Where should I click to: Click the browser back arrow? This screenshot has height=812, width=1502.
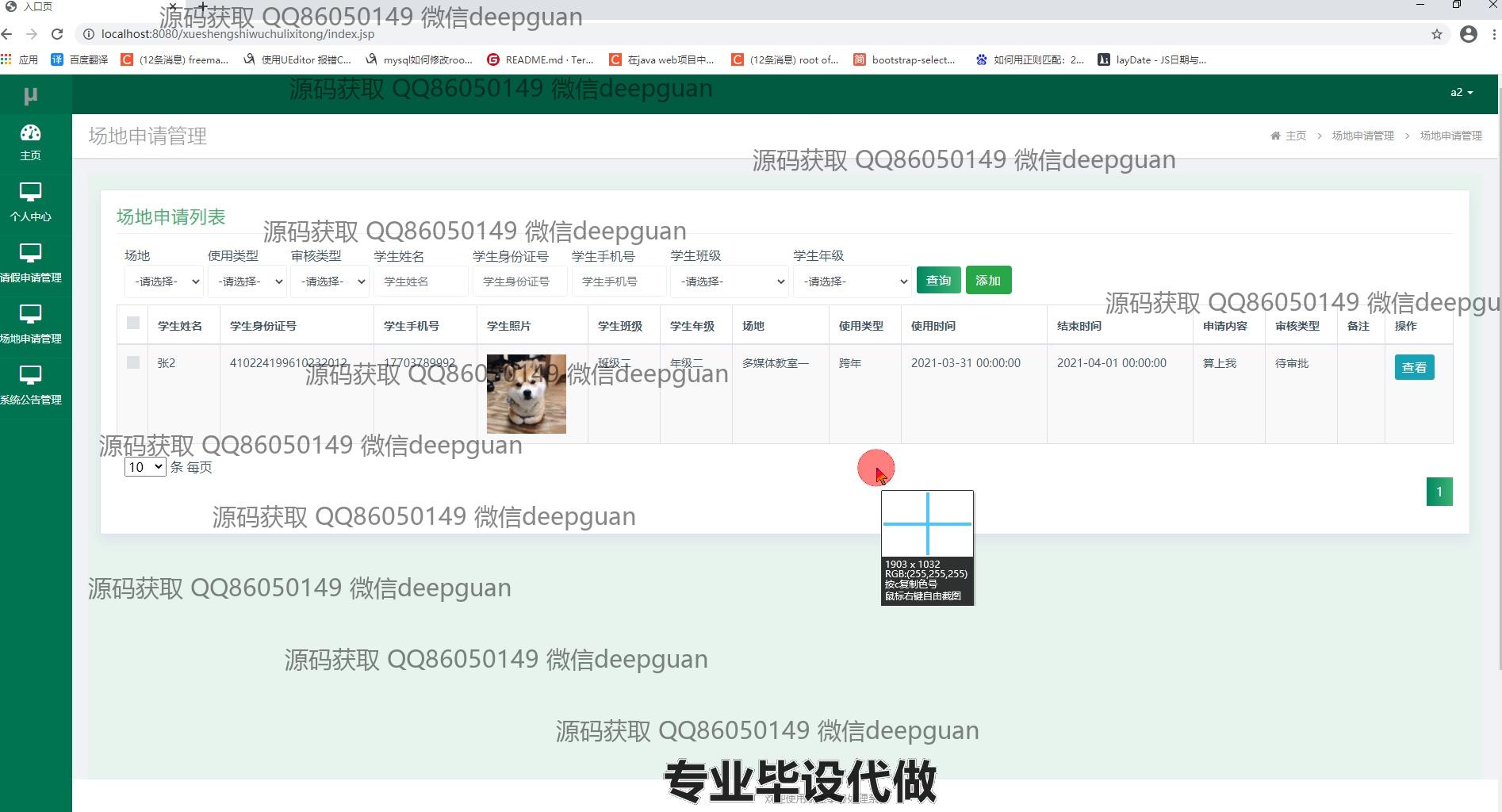7,34
